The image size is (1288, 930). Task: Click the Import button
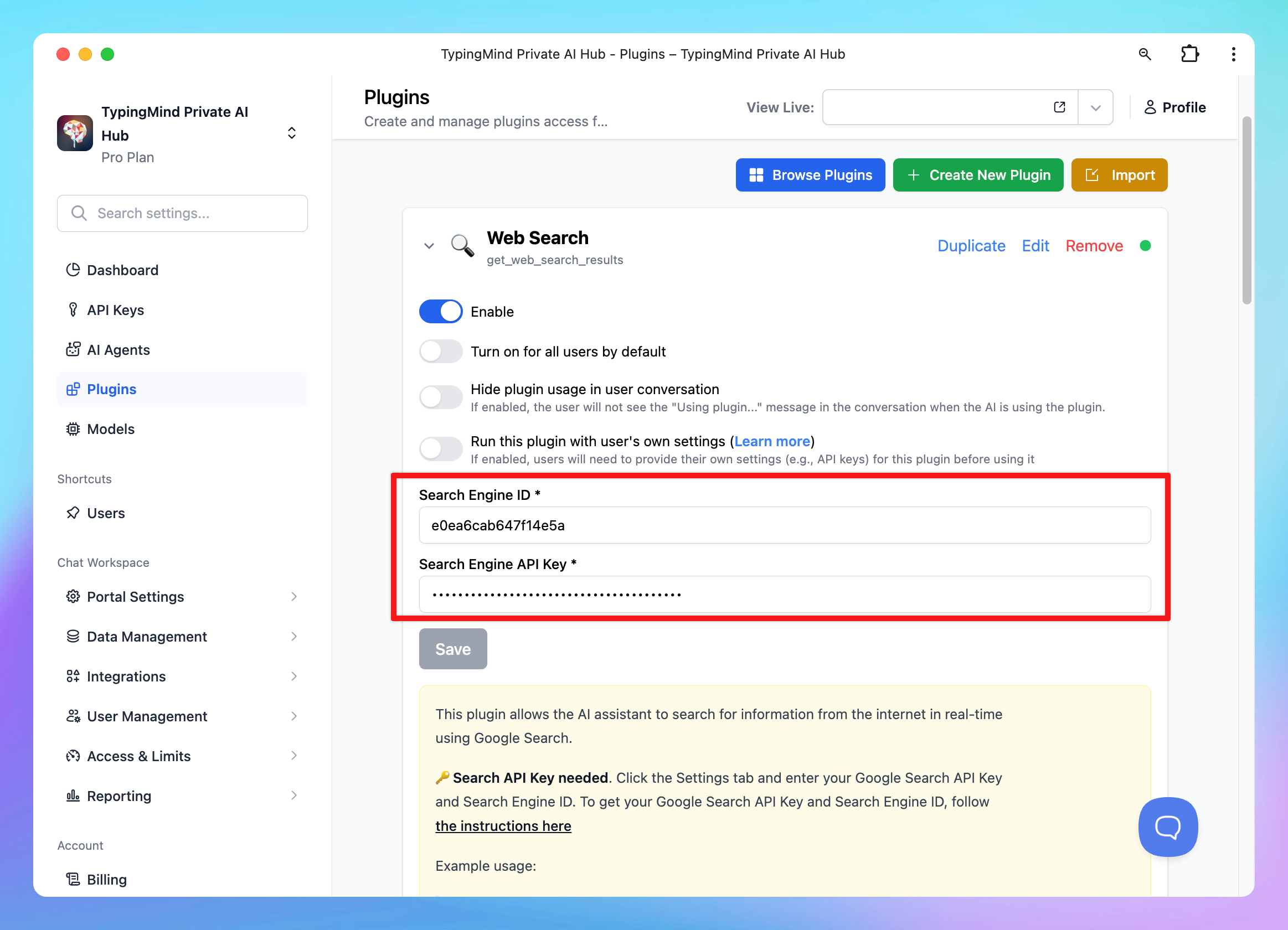pyautogui.click(x=1119, y=175)
